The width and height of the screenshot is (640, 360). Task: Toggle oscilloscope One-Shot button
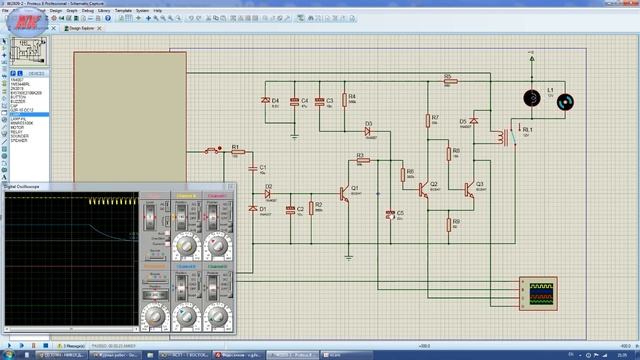pyautogui.click(x=167, y=238)
